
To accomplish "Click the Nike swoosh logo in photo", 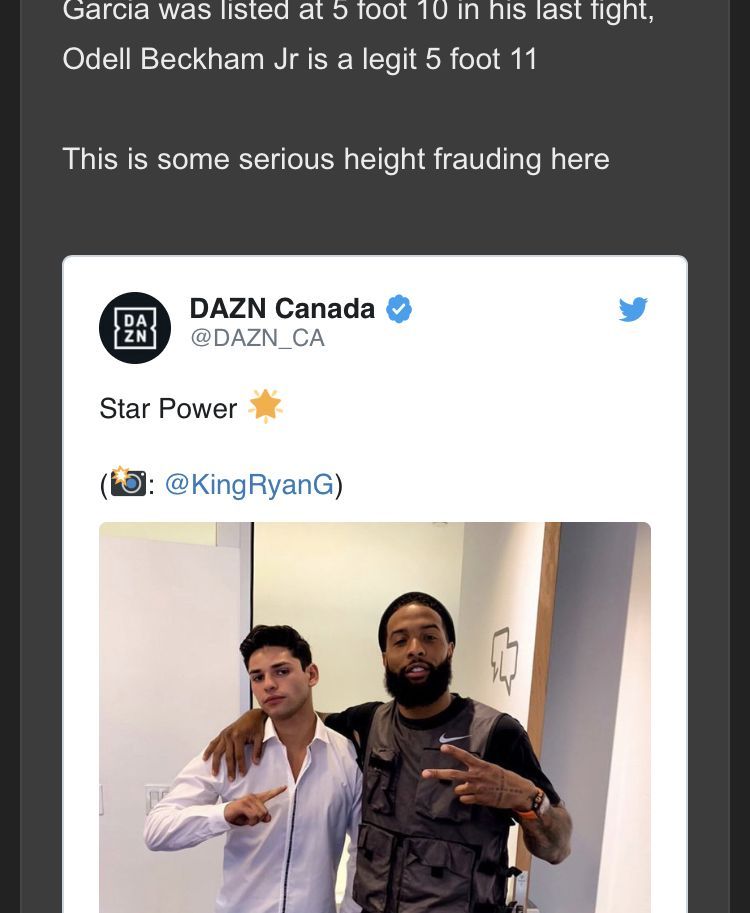I will point(454,738).
